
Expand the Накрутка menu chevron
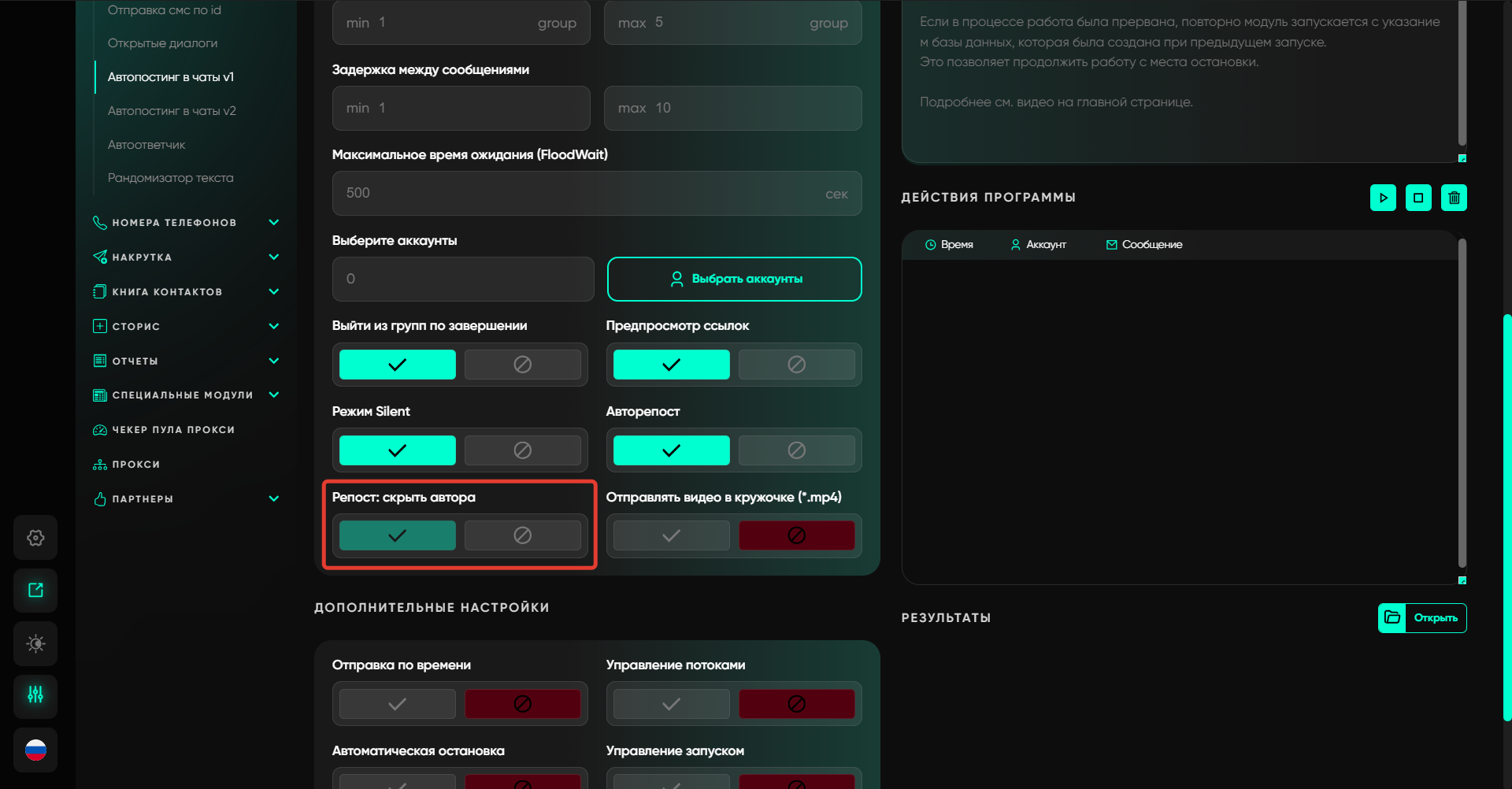[x=273, y=257]
